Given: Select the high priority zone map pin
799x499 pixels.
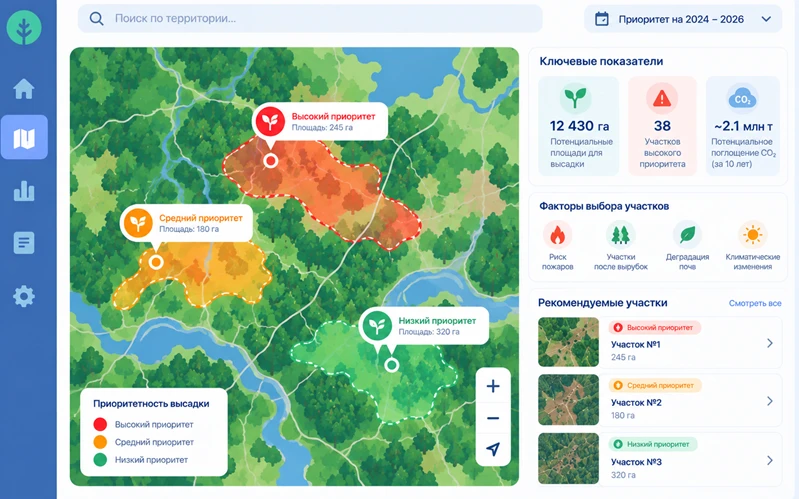Looking at the screenshot, I should click(x=271, y=161).
